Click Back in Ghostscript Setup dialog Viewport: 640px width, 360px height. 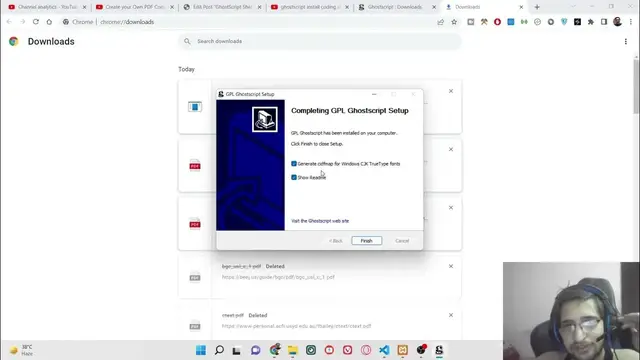click(336, 241)
